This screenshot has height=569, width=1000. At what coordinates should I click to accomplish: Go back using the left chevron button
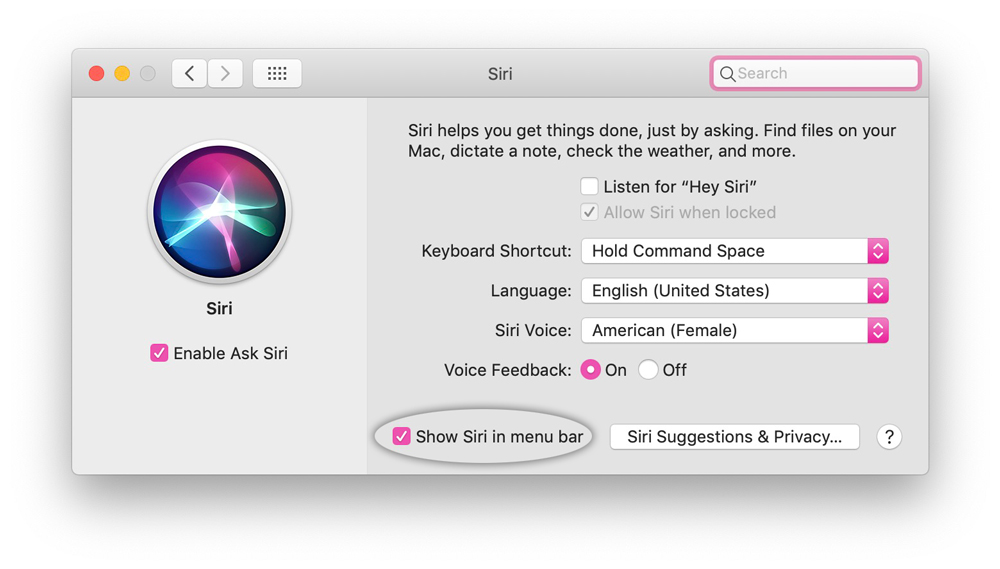coord(189,73)
